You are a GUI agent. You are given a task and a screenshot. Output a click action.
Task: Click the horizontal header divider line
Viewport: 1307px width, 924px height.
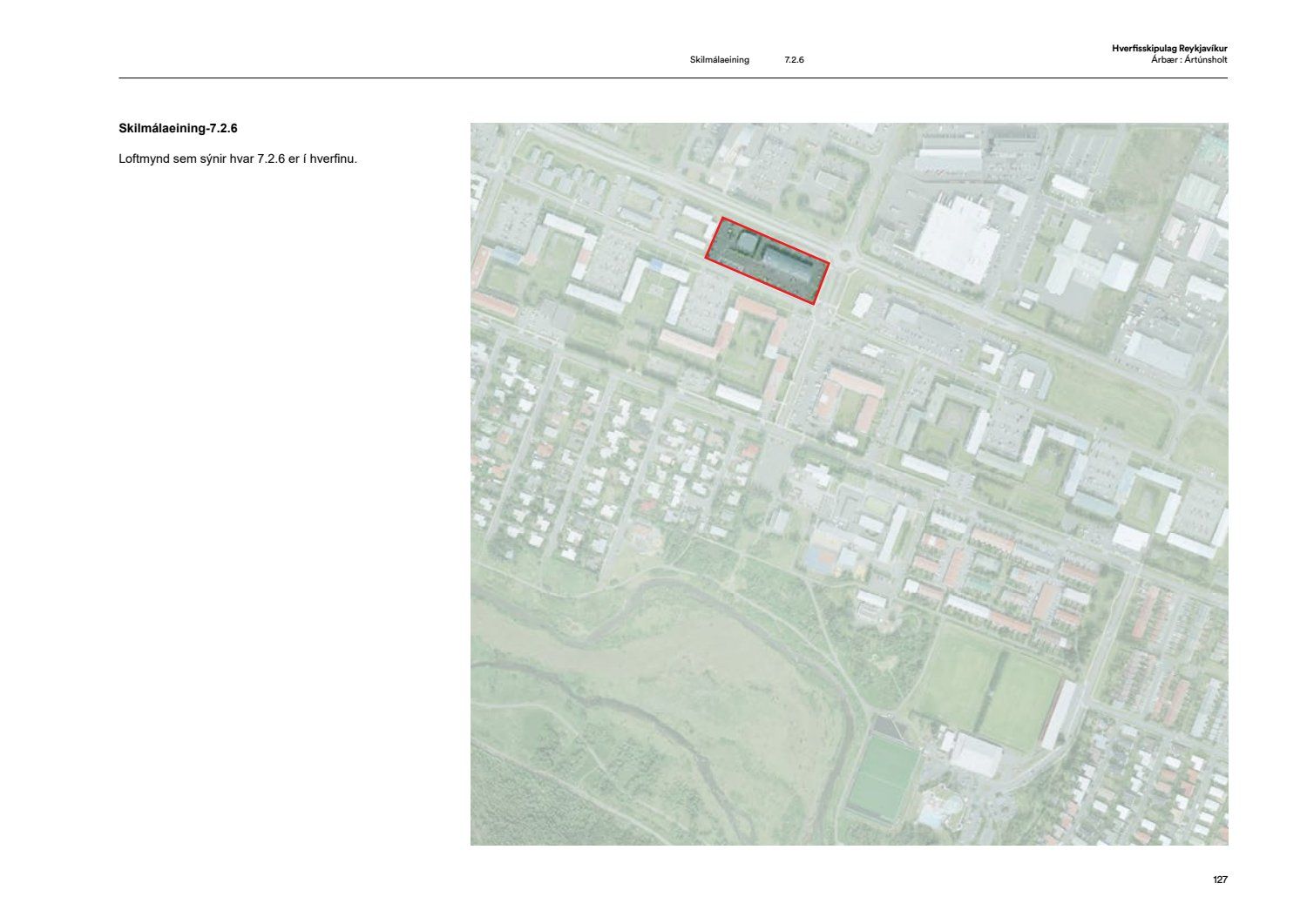pos(673,78)
